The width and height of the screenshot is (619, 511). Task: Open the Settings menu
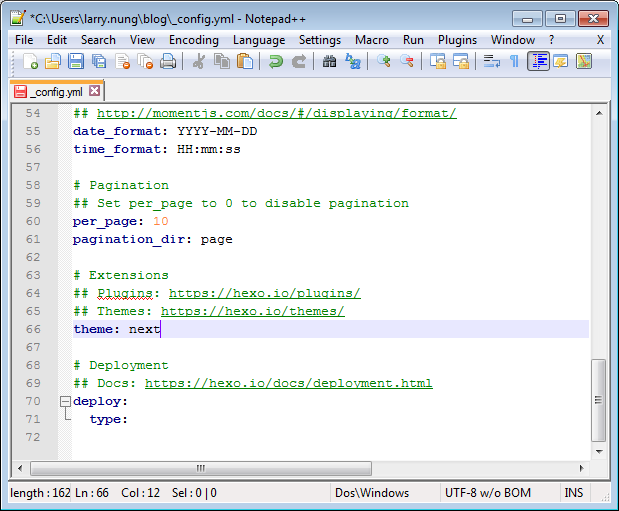point(320,40)
